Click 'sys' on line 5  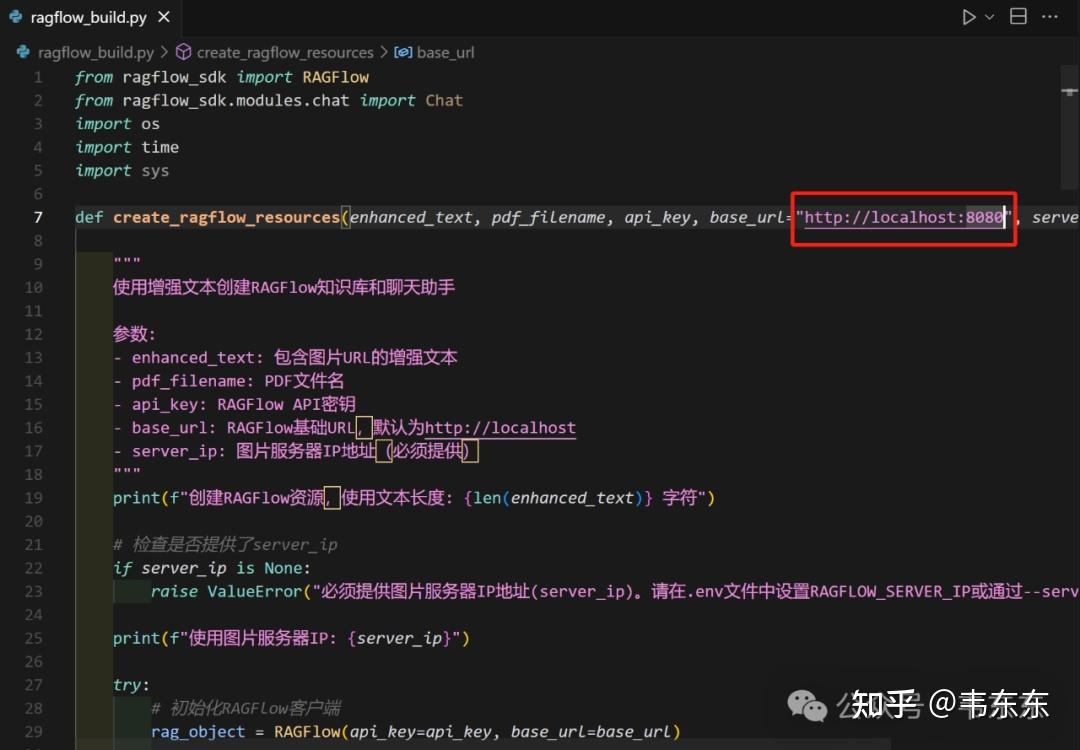coord(155,171)
